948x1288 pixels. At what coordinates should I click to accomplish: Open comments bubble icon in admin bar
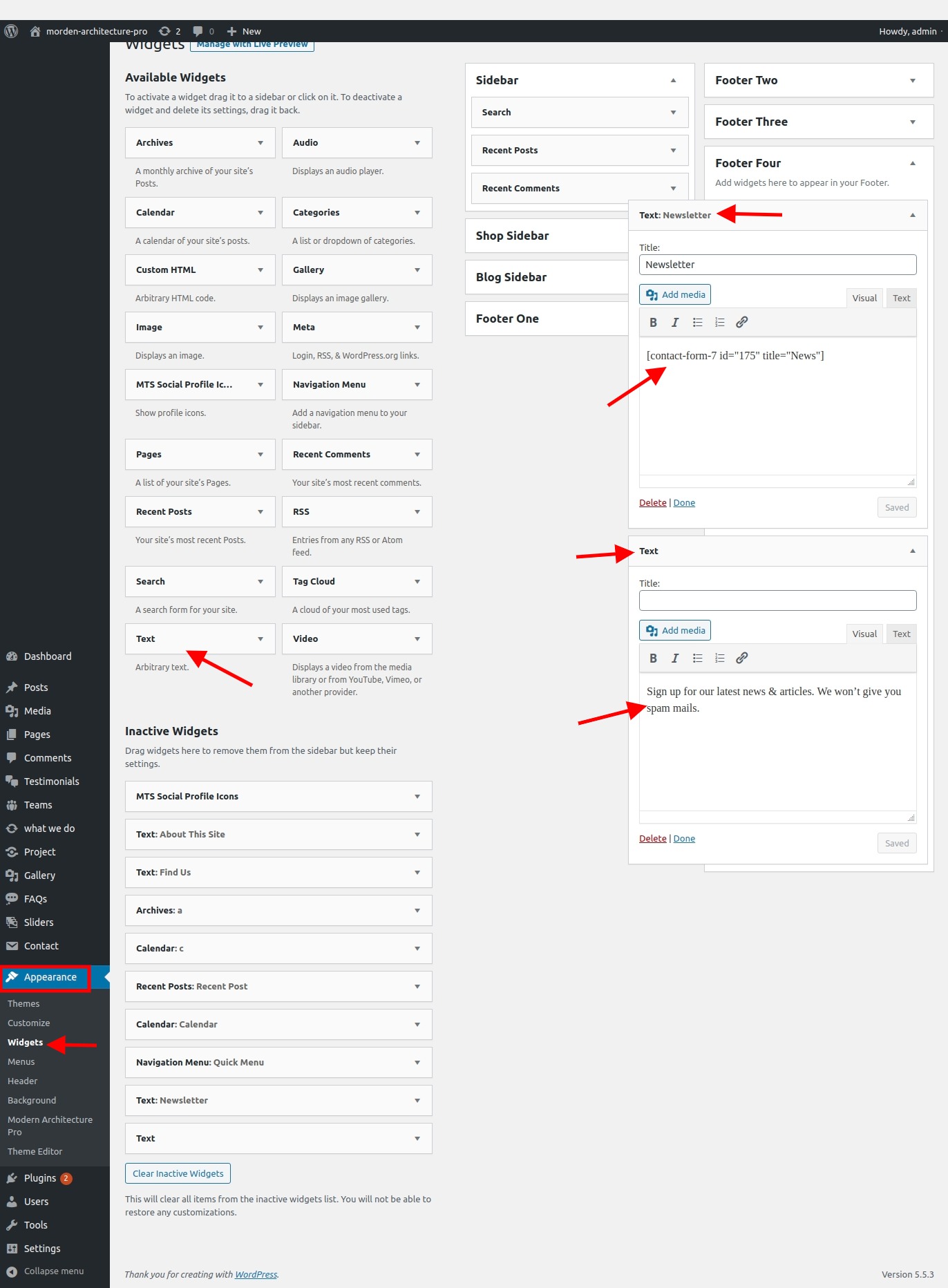coord(202,31)
